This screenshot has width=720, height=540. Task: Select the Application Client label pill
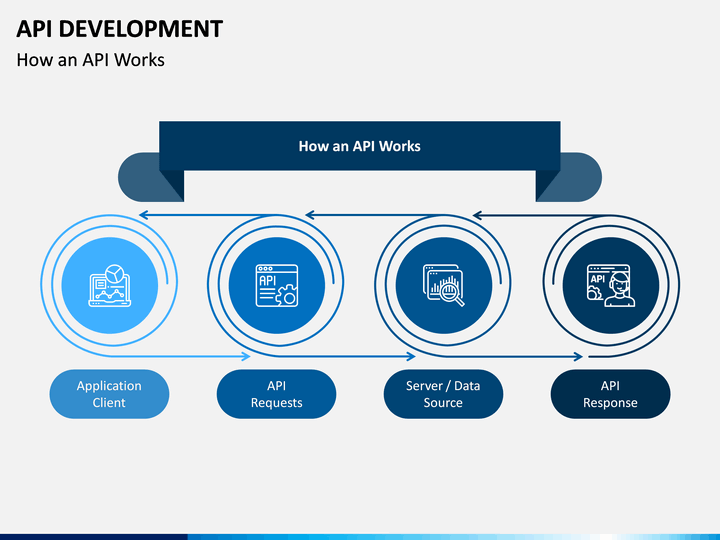[109, 394]
